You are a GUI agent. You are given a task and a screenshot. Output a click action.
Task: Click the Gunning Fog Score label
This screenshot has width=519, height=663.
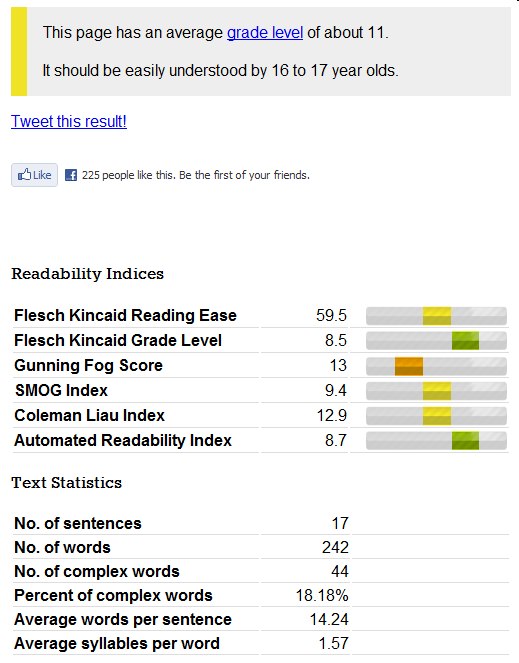tap(88, 365)
